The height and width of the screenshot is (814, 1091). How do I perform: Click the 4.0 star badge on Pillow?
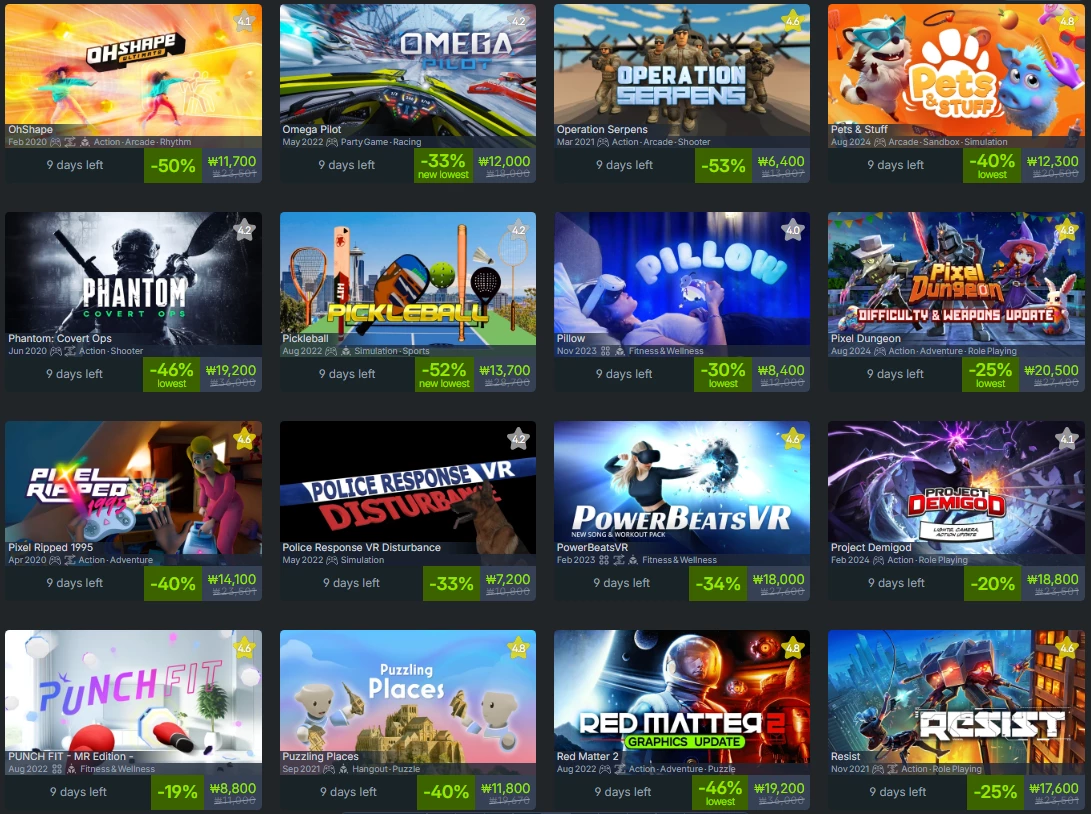[x=793, y=230]
